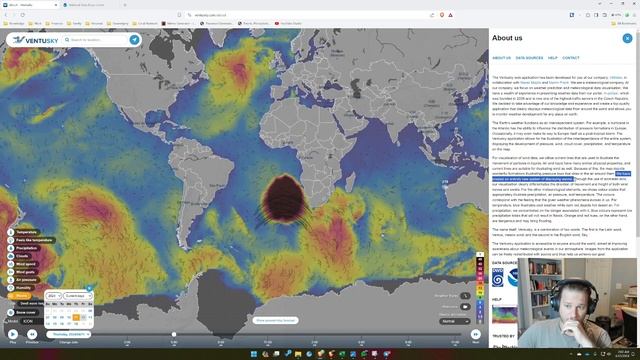Open the first bookmarks bar folder

pyautogui.click(x=14, y=24)
